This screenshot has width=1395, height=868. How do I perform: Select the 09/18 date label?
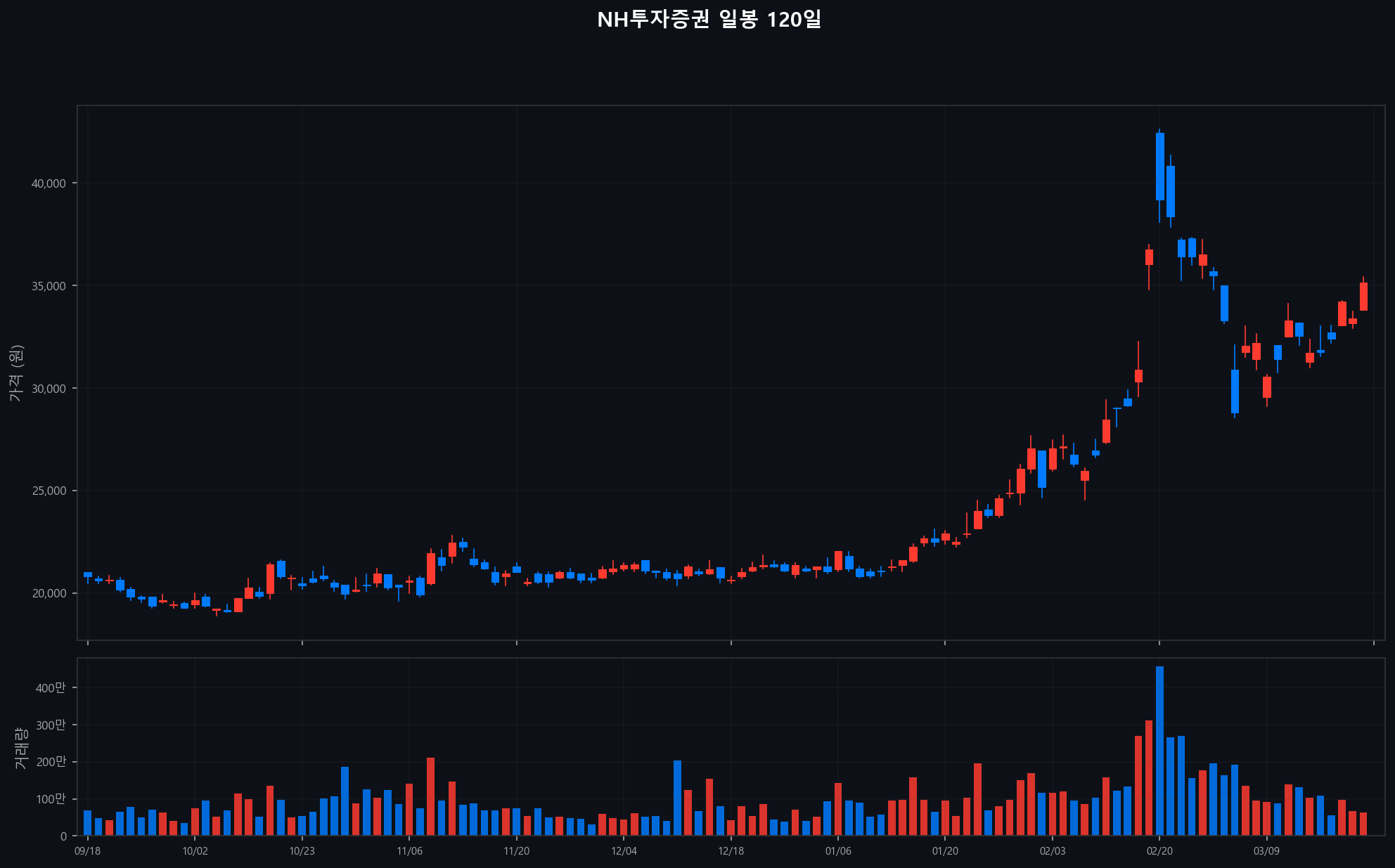pyautogui.click(x=87, y=851)
